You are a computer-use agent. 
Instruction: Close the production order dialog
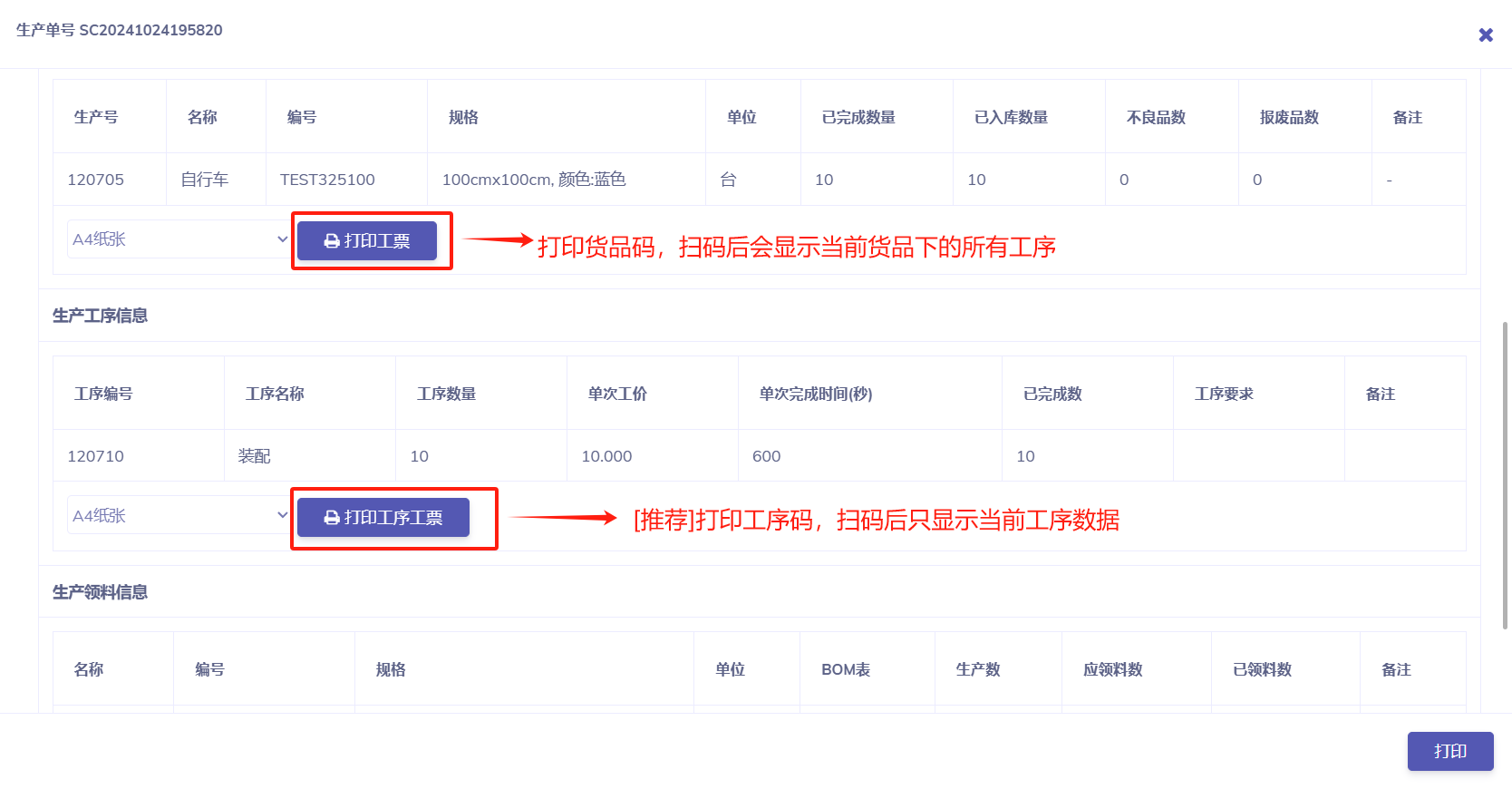pos(1486,34)
